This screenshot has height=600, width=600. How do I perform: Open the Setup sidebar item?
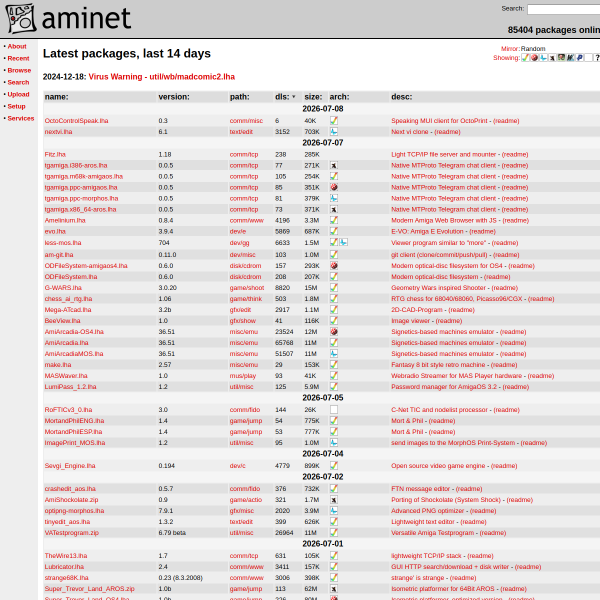coord(16,106)
